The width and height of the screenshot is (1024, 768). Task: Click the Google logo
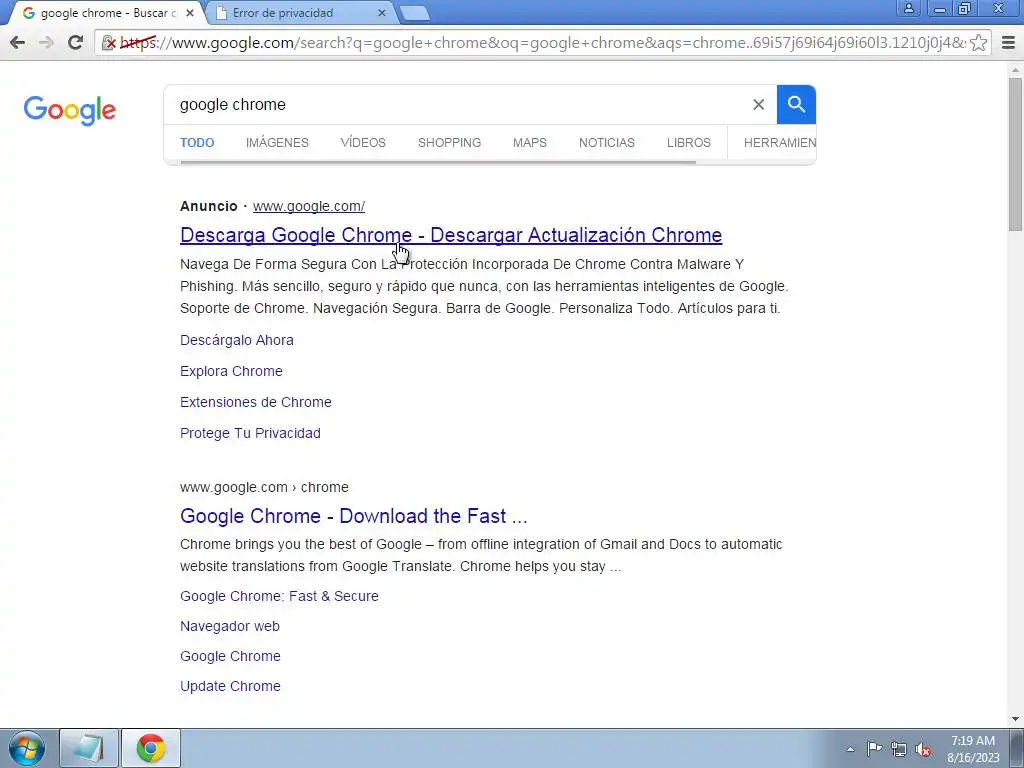tap(70, 110)
